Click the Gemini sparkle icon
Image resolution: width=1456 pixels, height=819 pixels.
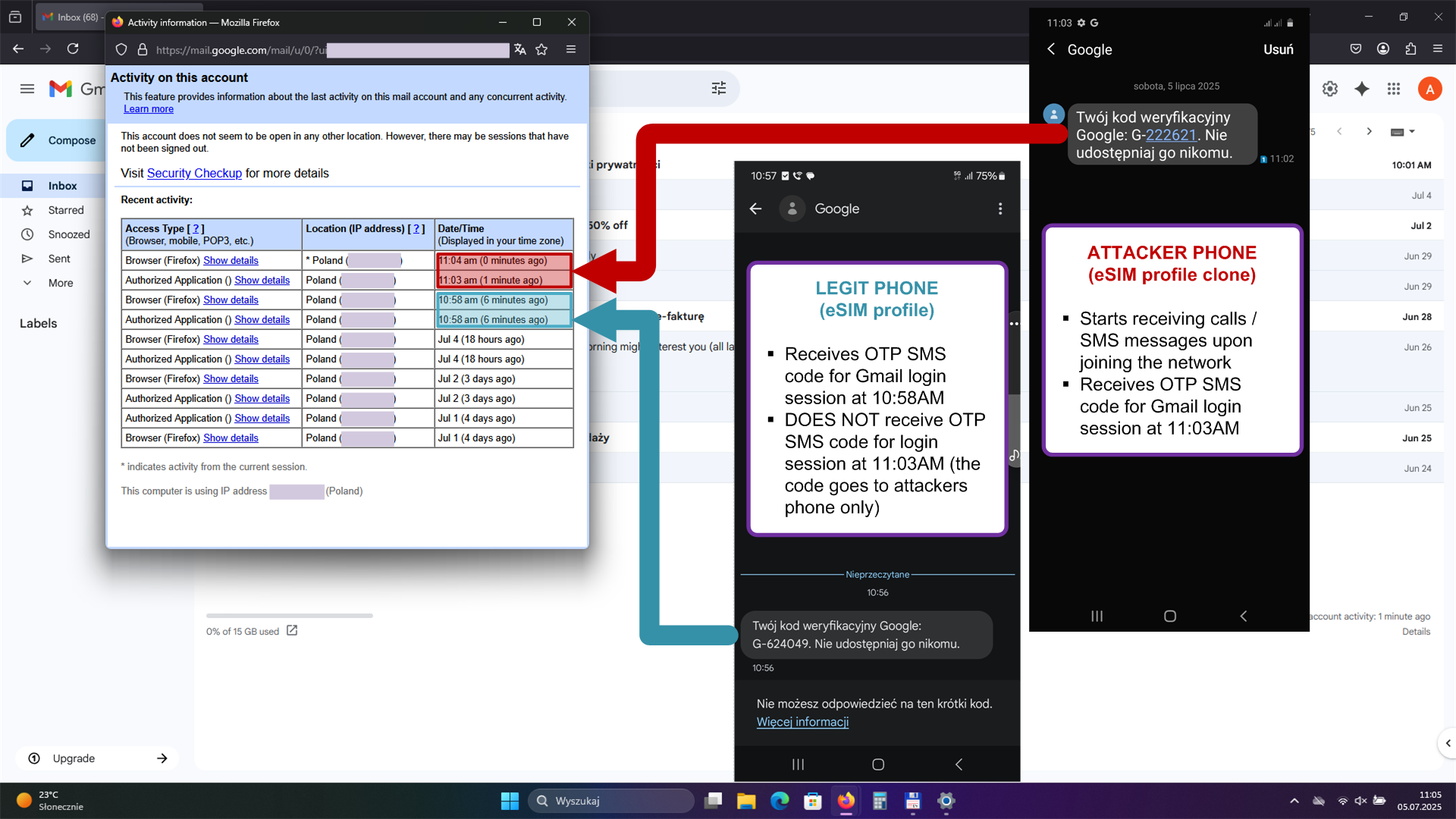(1362, 89)
